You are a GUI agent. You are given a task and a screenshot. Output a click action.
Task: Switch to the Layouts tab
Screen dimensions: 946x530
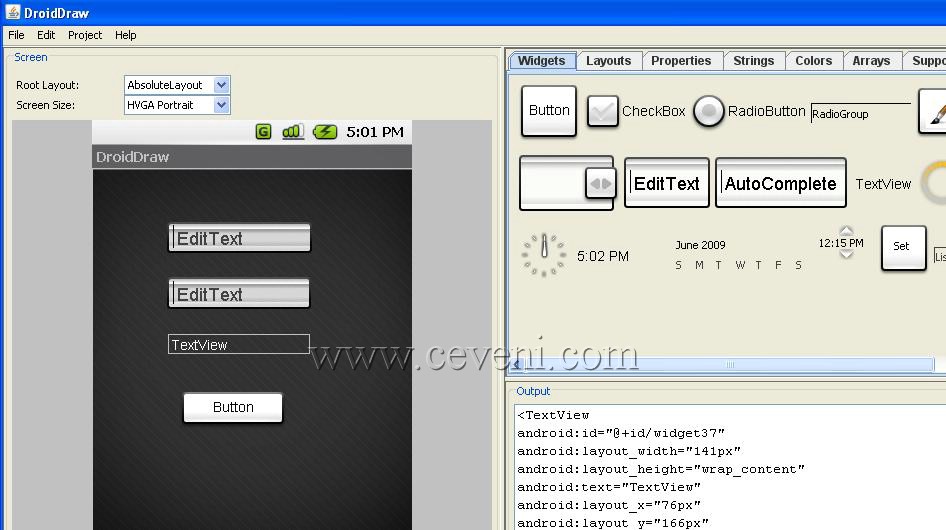click(x=608, y=61)
